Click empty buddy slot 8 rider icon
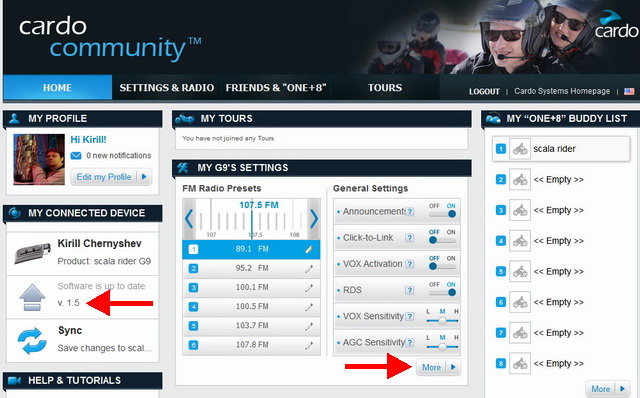 point(520,363)
